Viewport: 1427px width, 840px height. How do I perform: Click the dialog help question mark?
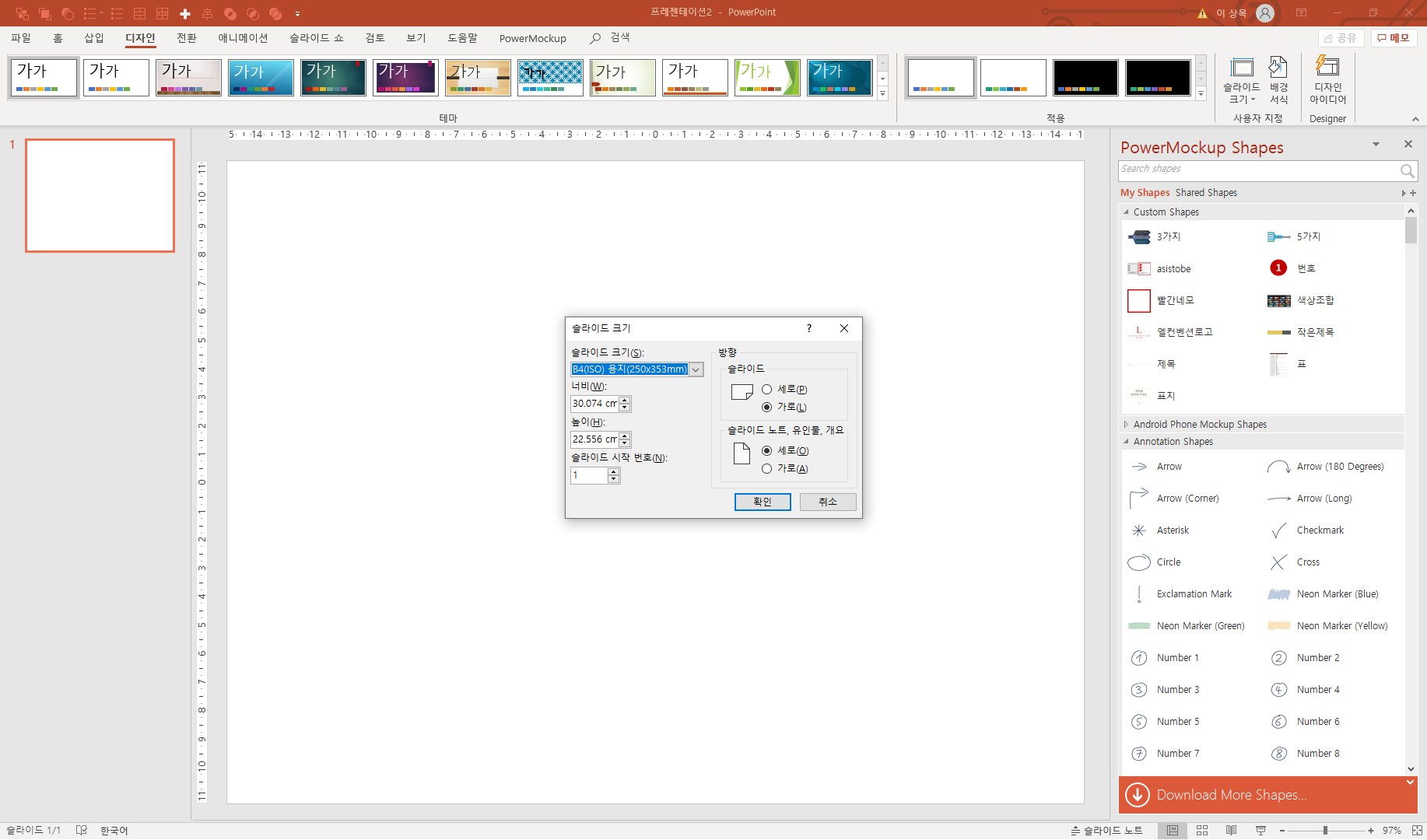tap(809, 328)
